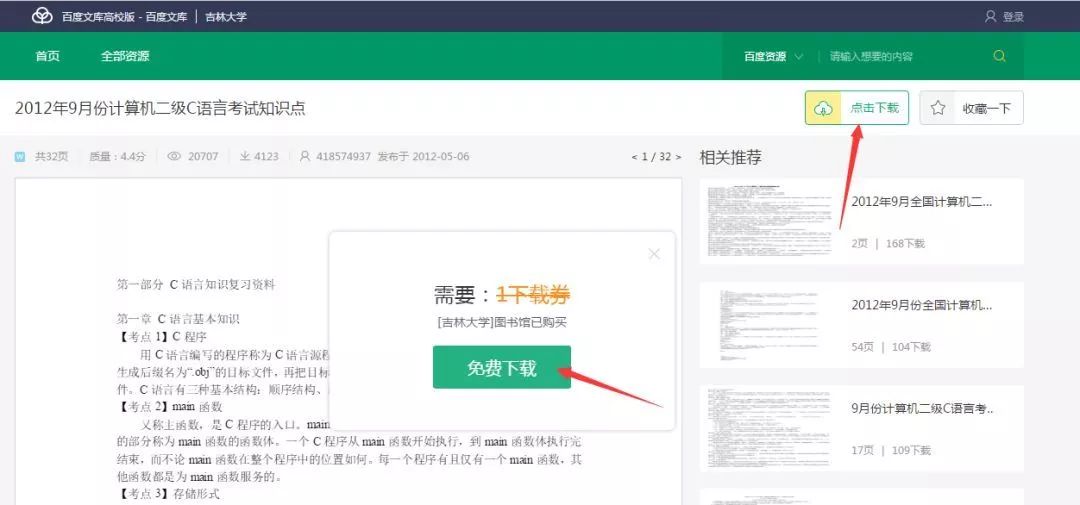Close the download popup dialog
The height and width of the screenshot is (505, 1080).
pos(654,254)
